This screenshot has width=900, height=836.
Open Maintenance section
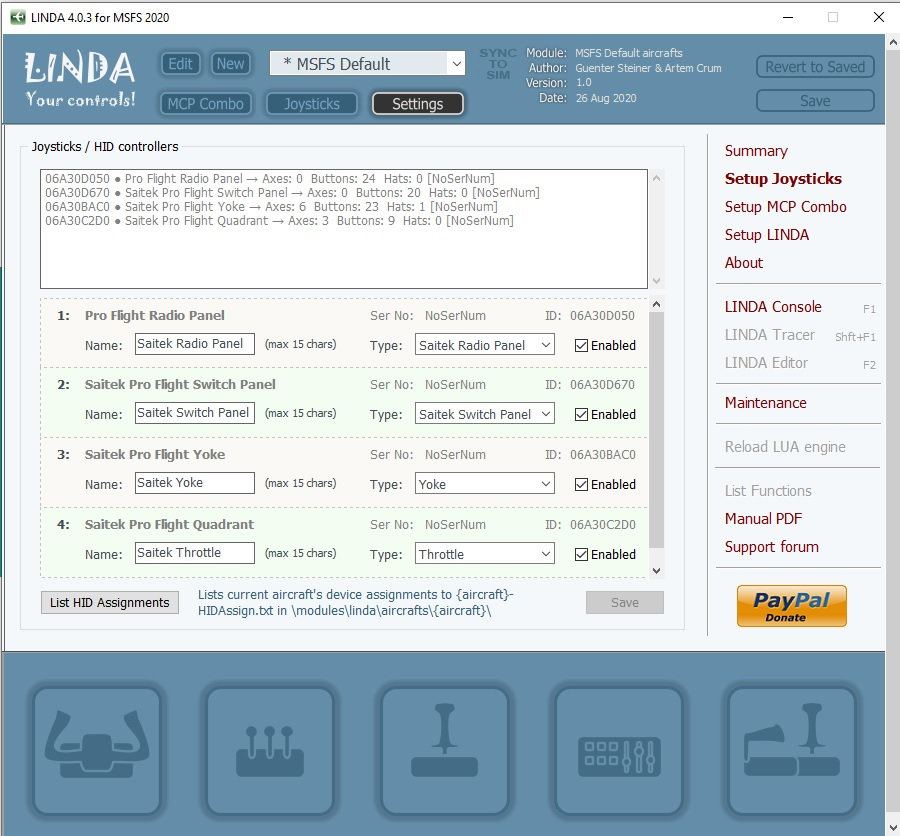click(x=765, y=403)
